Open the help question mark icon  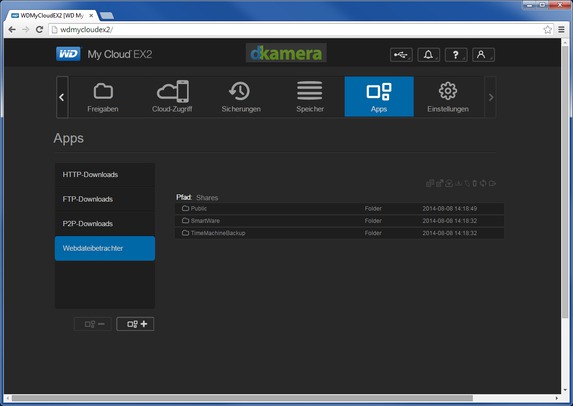[x=456, y=55]
